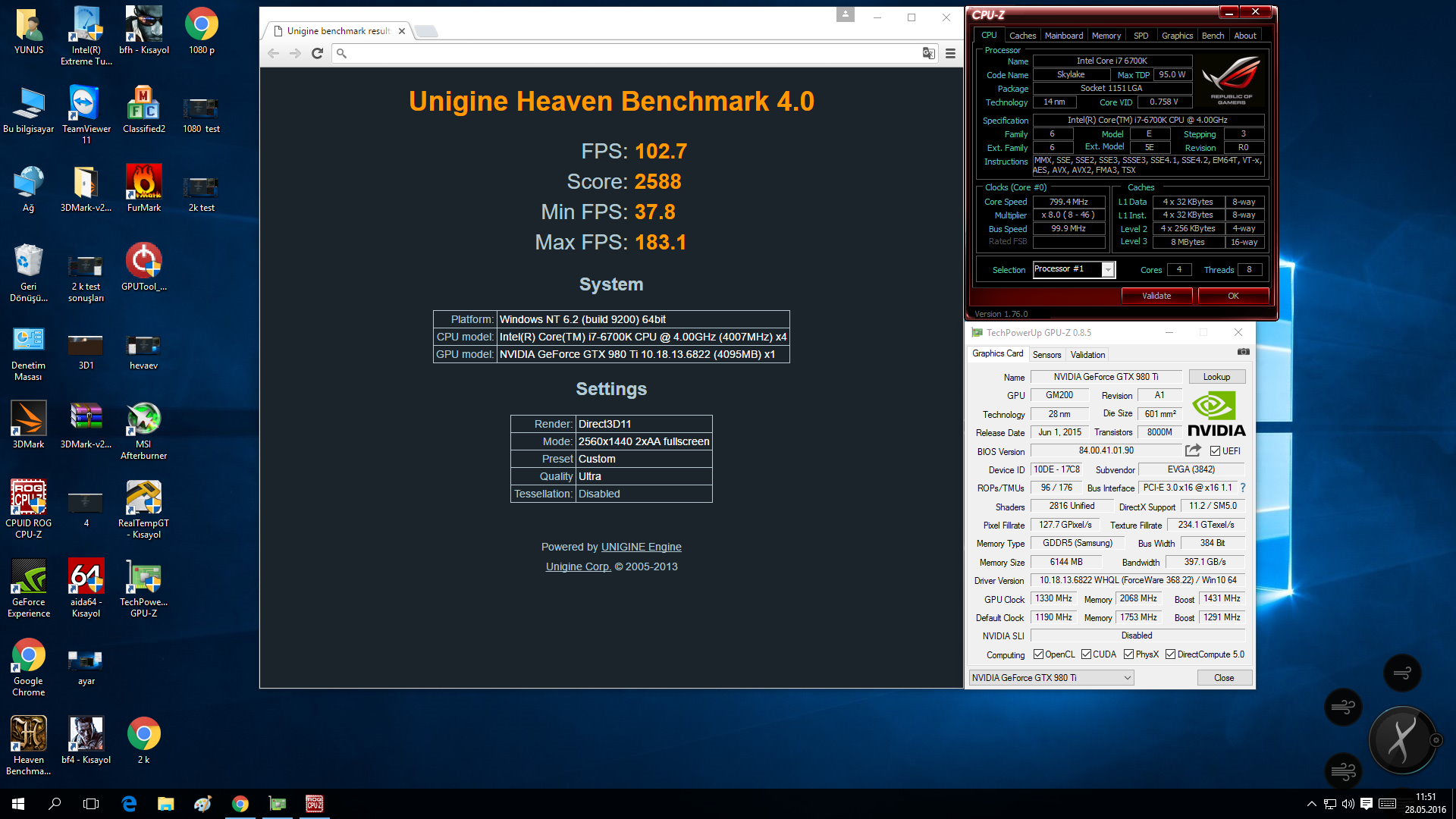Switch to SPD tab in CPU-Z
Viewport: 1456px width, 819px height.
[x=1141, y=36]
